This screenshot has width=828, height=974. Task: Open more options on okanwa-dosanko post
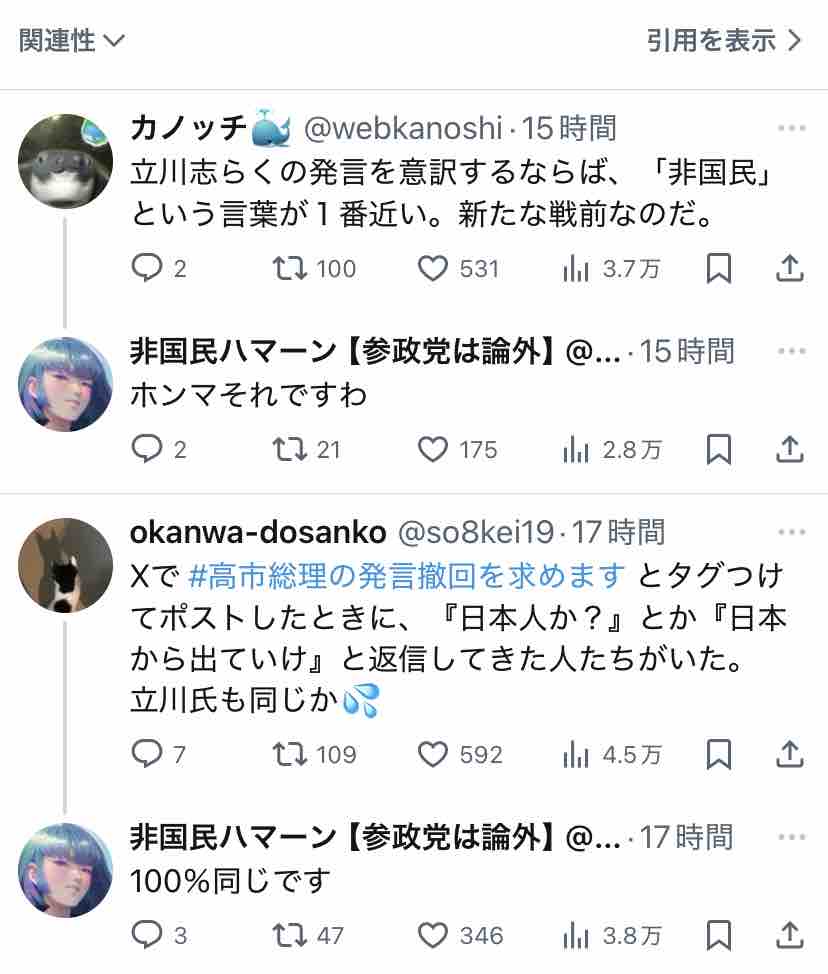[791, 532]
